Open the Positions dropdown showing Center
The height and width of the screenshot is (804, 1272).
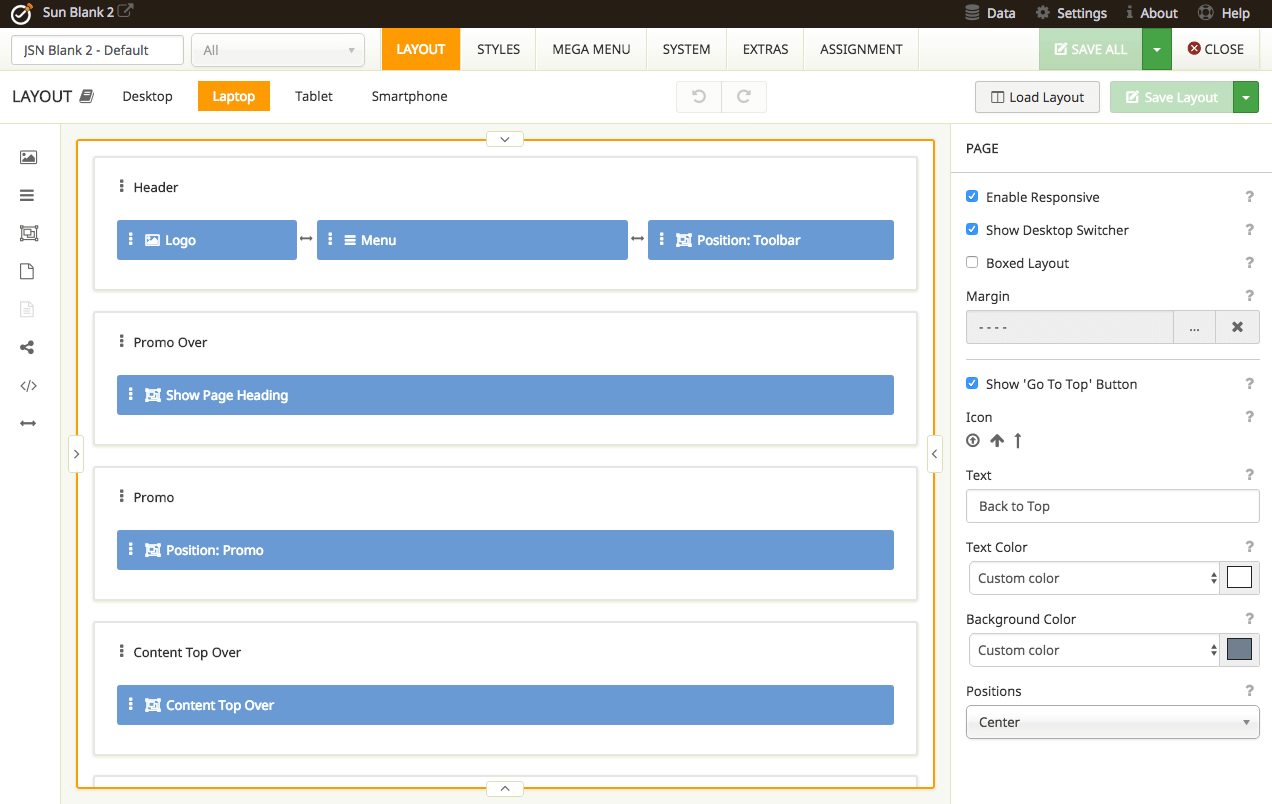click(1112, 722)
